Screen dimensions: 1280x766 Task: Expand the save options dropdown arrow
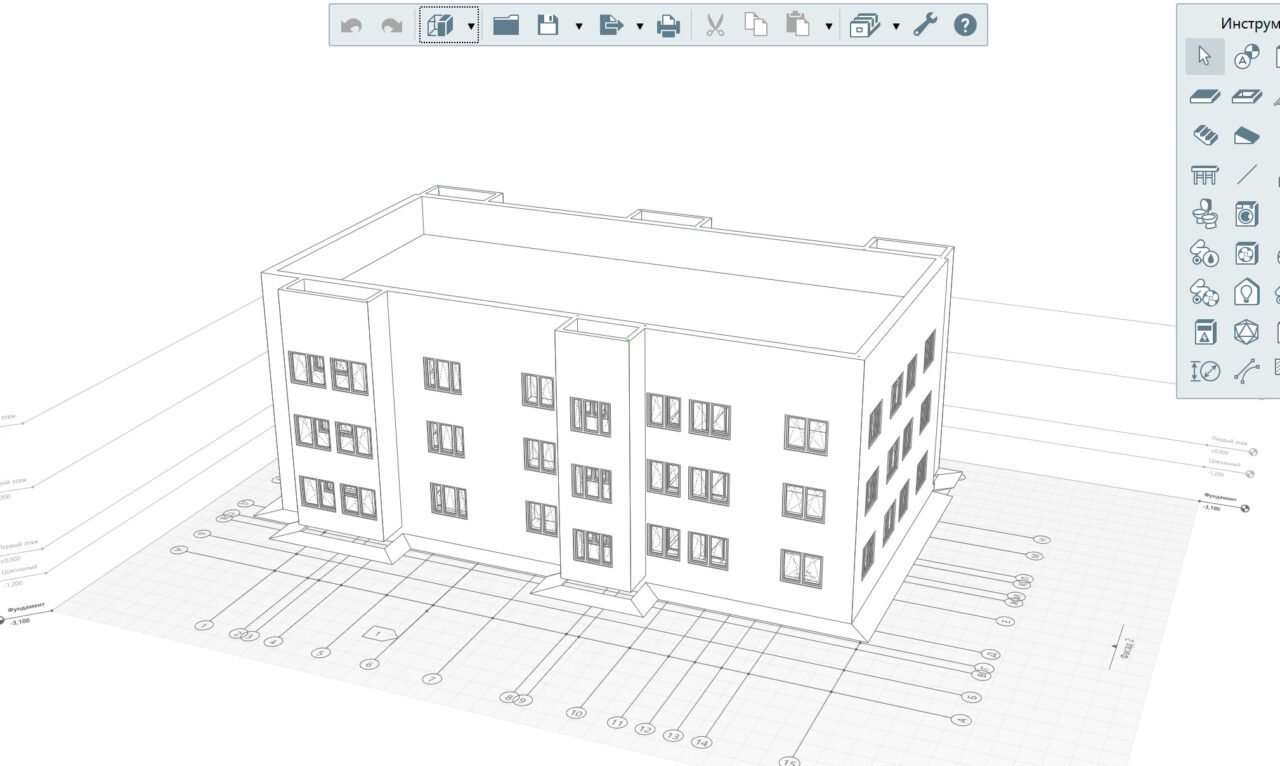(x=578, y=26)
